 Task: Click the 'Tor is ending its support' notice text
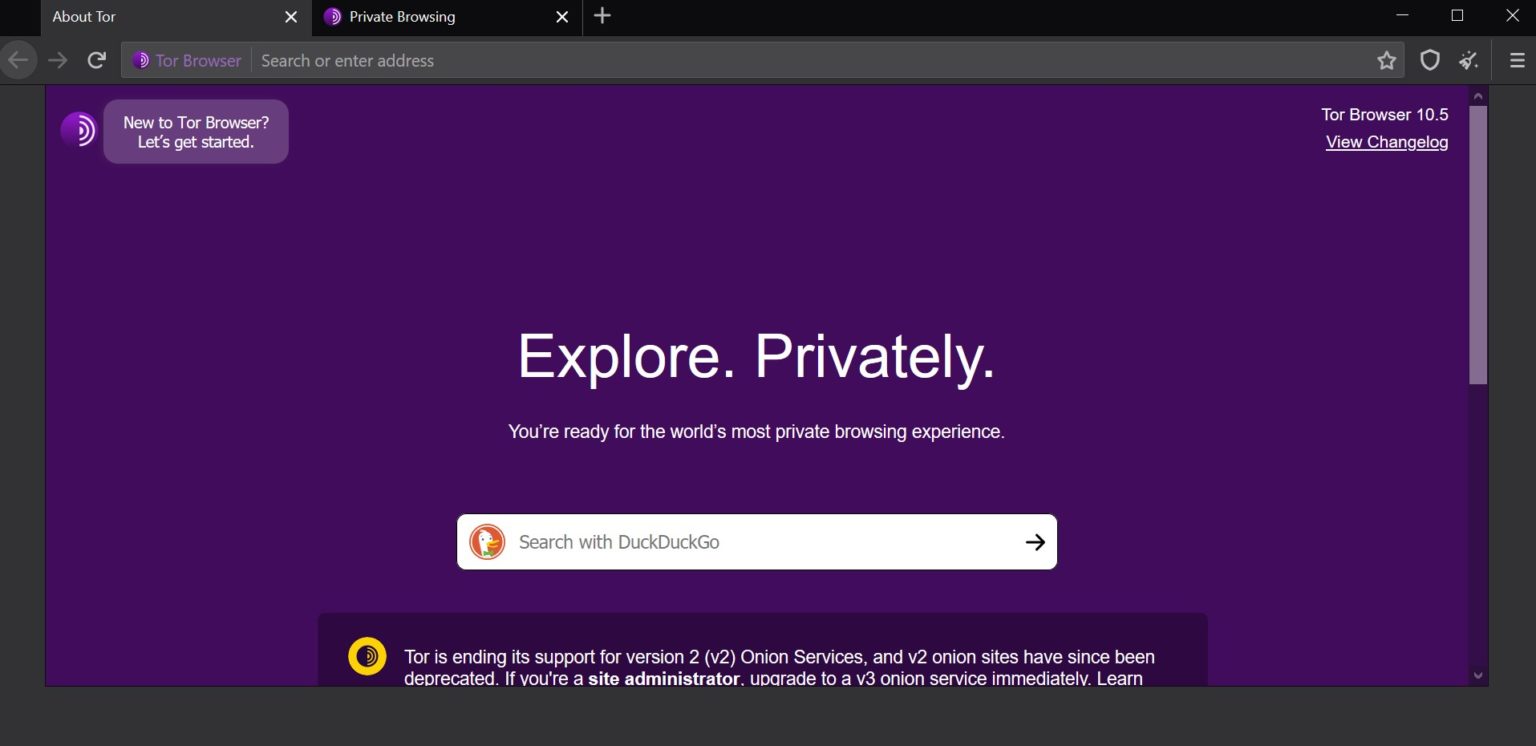tap(779, 668)
